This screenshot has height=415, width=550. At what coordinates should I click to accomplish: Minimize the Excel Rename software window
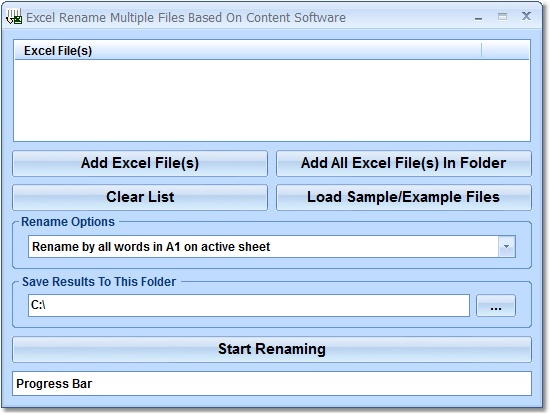click(x=478, y=18)
